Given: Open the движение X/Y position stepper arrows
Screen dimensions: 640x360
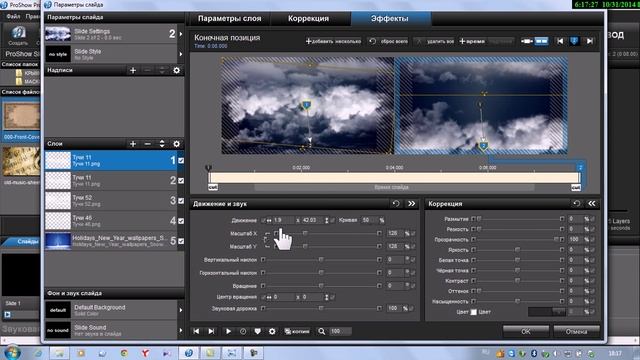Looking at the screenshot, I should coord(326,220).
